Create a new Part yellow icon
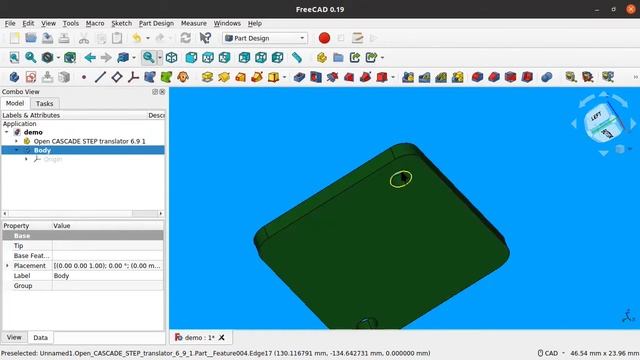The image size is (640, 360). (x=322, y=58)
